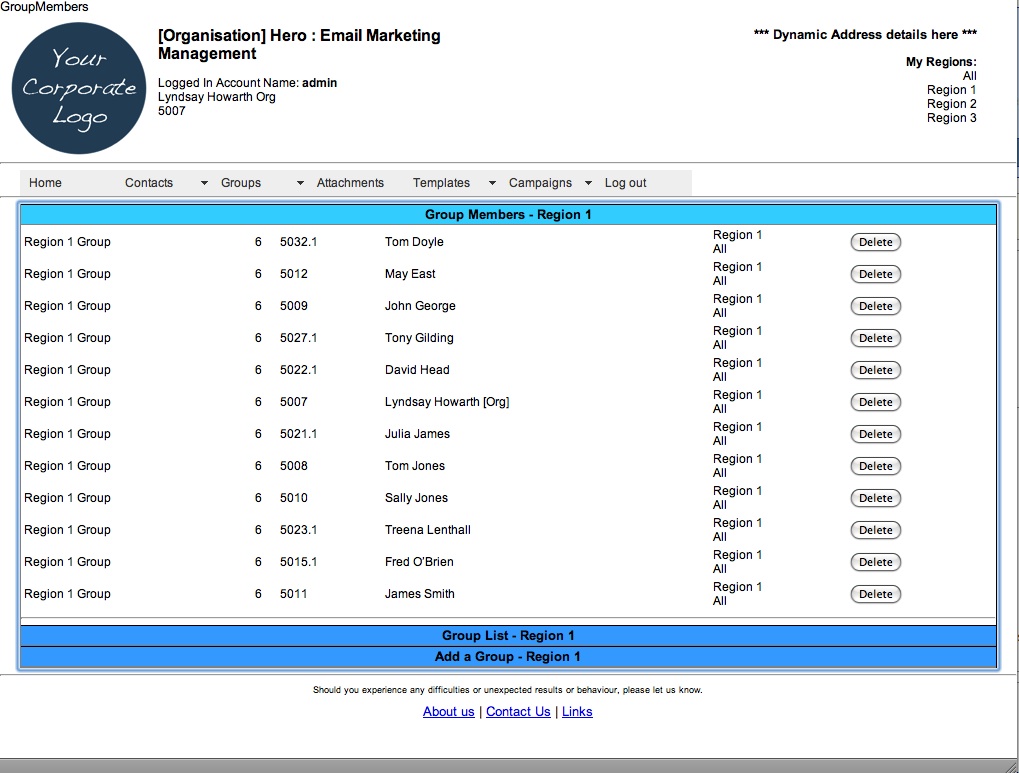This screenshot has width=1019, height=773.
Task: Expand the Group List - Region 1 section
Action: [508, 636]
